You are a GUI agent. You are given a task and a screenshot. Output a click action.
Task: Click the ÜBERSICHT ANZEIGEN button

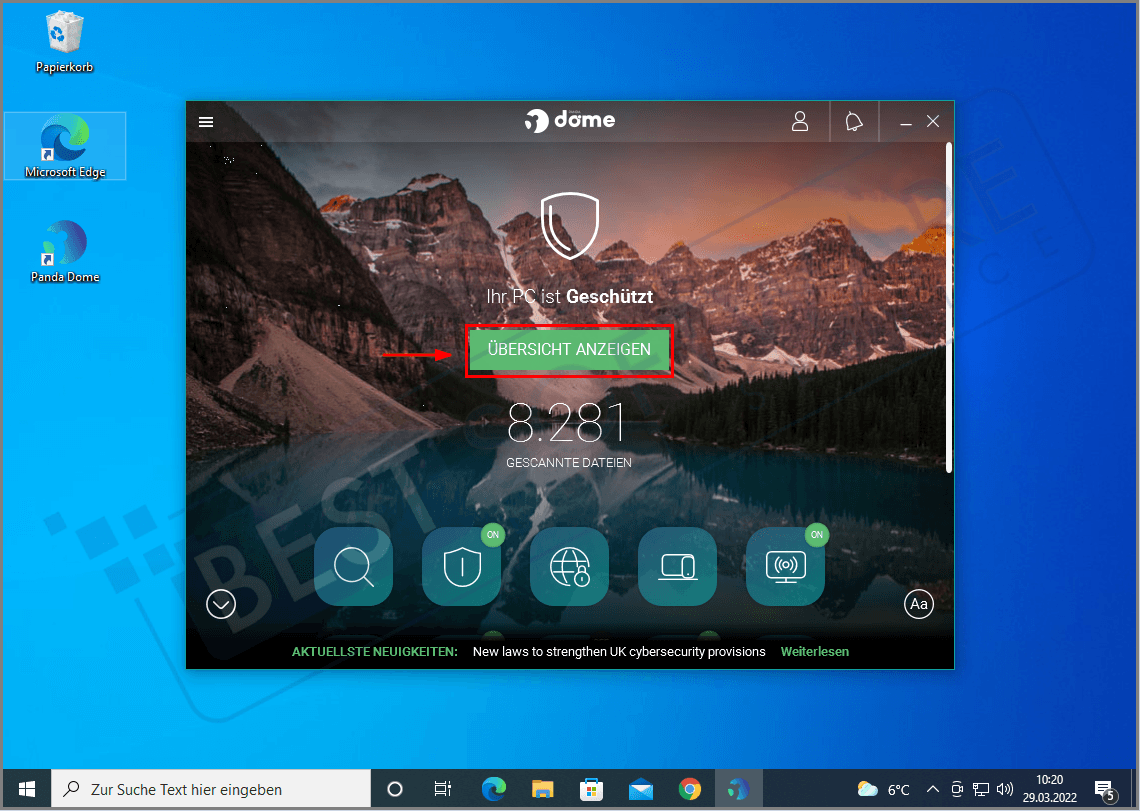point(569,350)
